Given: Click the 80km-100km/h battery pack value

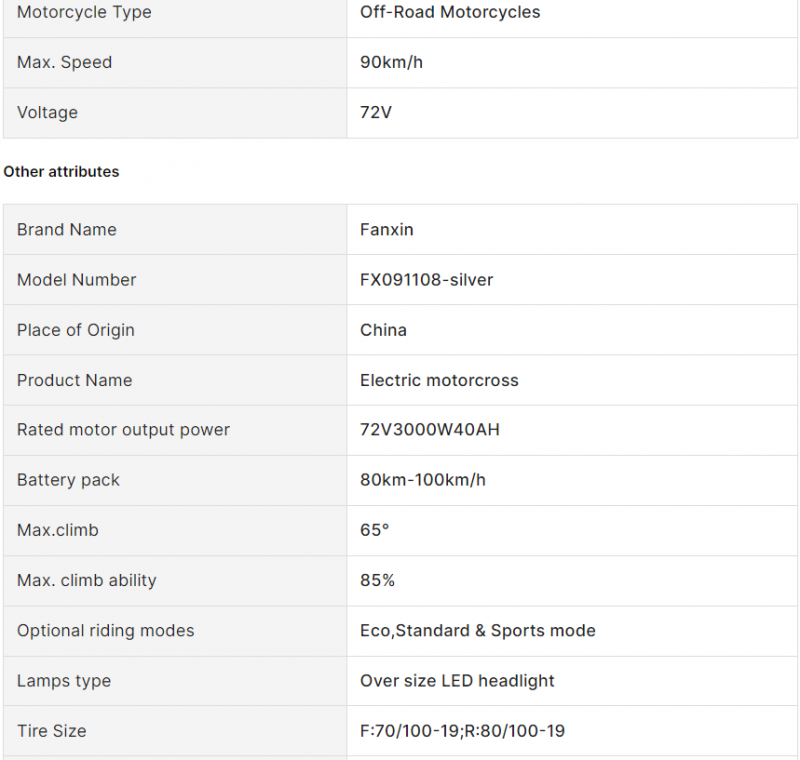Looking at the screenshot, I should 422,480.
